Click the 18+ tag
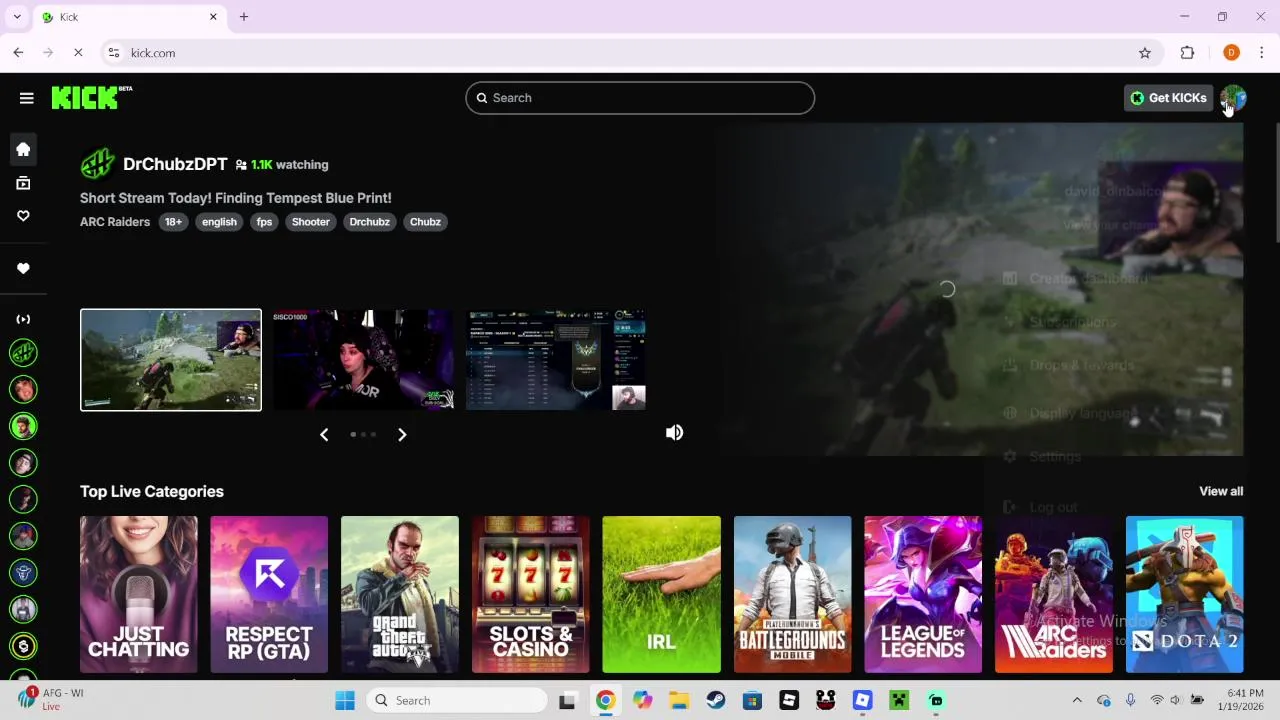Screen dimensions: 1280x720 pos(173,222)
